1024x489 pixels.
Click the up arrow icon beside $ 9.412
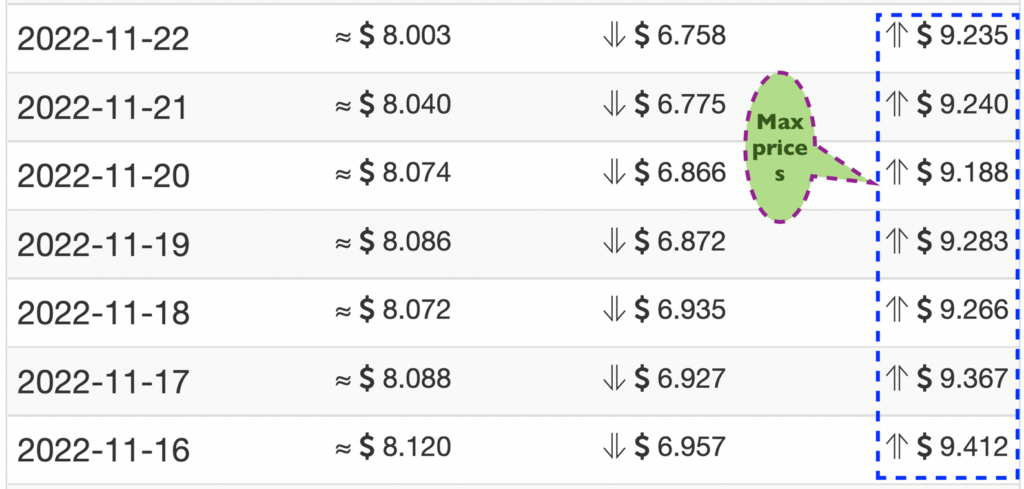(898, 447)
